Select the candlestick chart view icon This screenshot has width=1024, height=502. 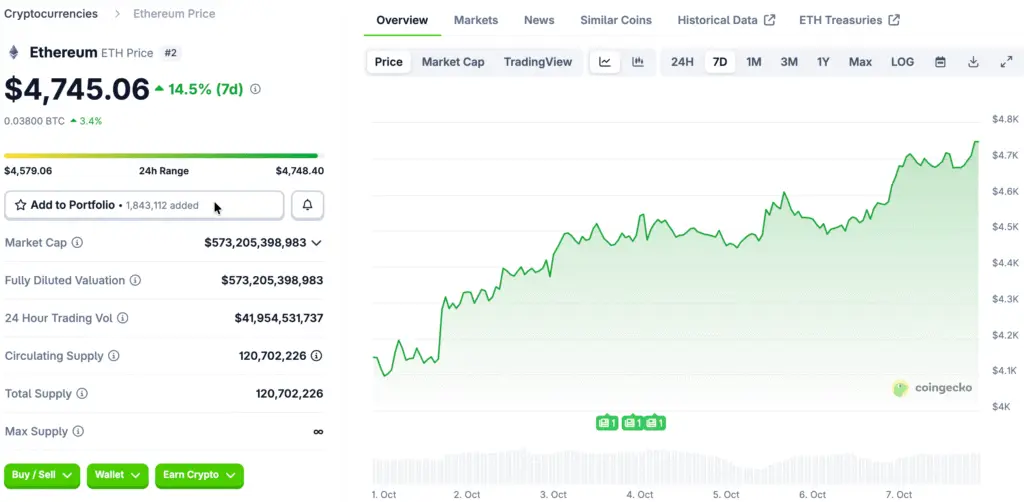point(638,62)
